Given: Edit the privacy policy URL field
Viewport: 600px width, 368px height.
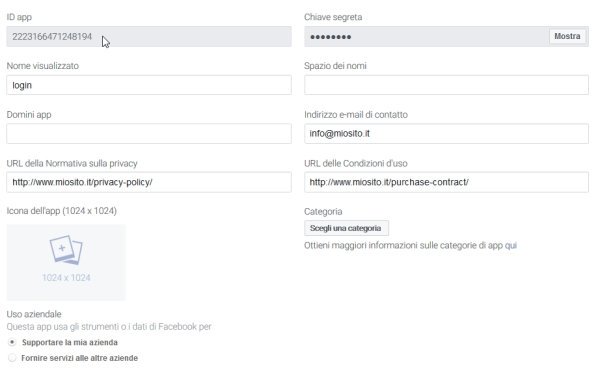Looking at the screenshot, I should coord(149,182).
